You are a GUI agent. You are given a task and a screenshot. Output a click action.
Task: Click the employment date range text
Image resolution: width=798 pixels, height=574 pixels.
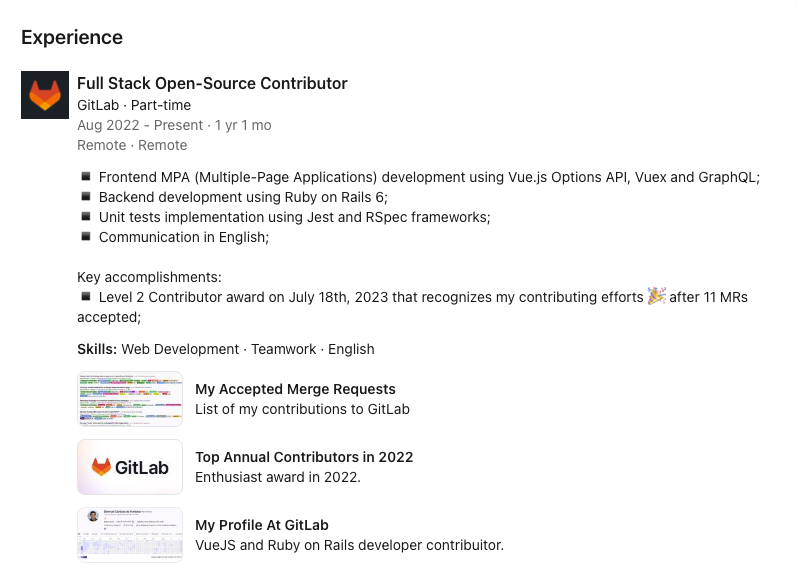[174, 125]
